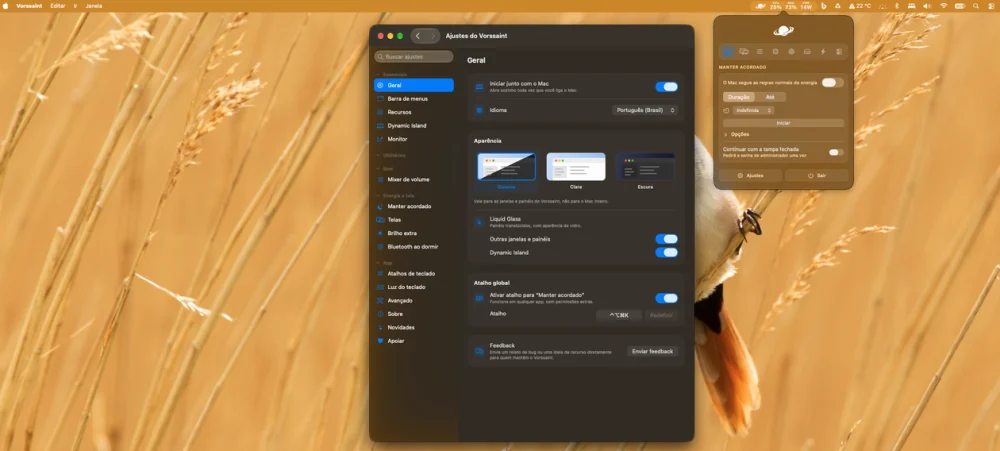Open the Vorssaint app menu
Screen dimensions: 1000x451
(x=28, y=6)
